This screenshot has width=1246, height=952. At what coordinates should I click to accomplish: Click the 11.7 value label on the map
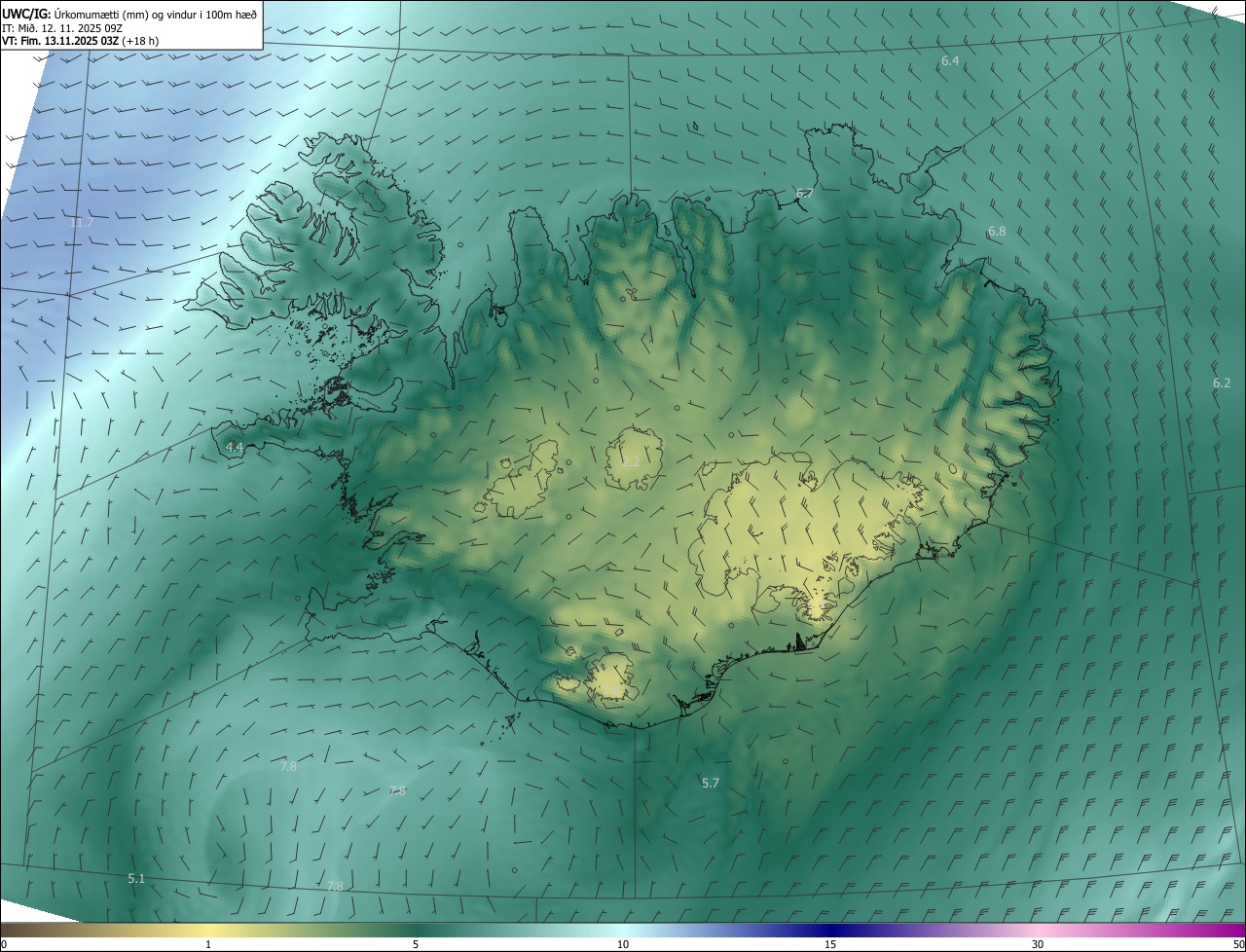pyautogui.click(x=82, y=223)
